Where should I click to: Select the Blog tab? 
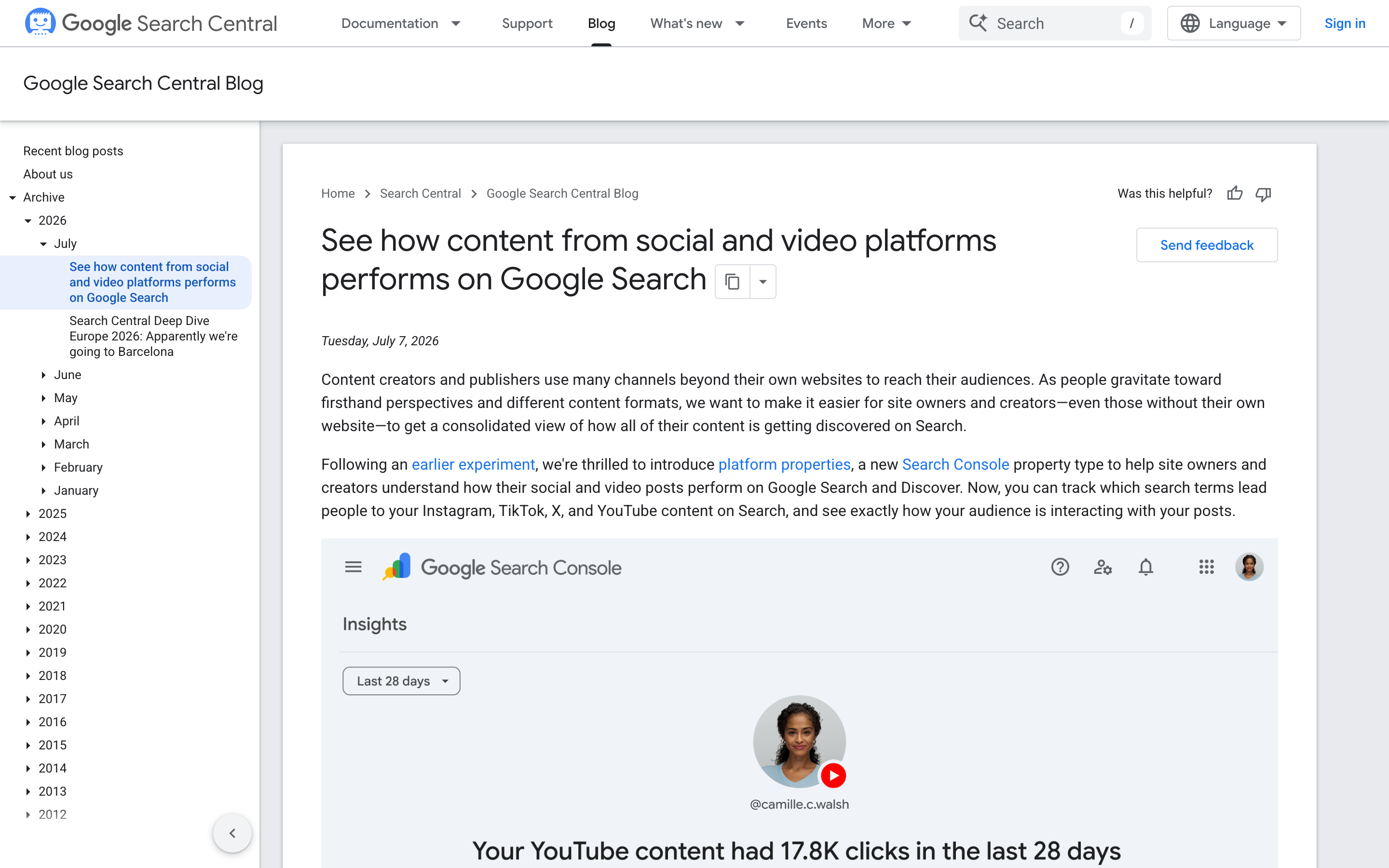click(601, 23)
